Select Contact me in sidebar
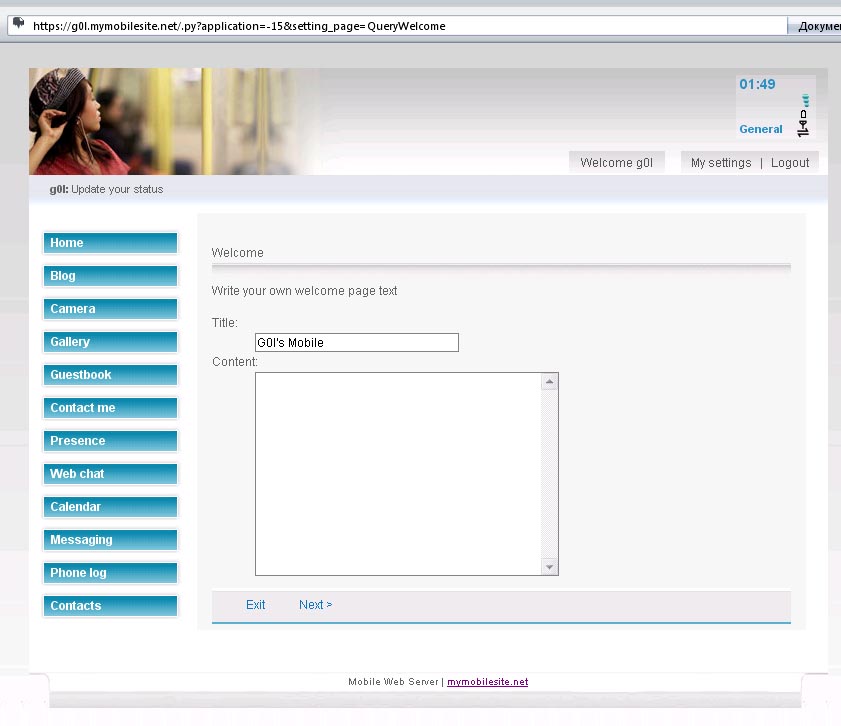Screen dimensions: 841x726 point(110,408)
